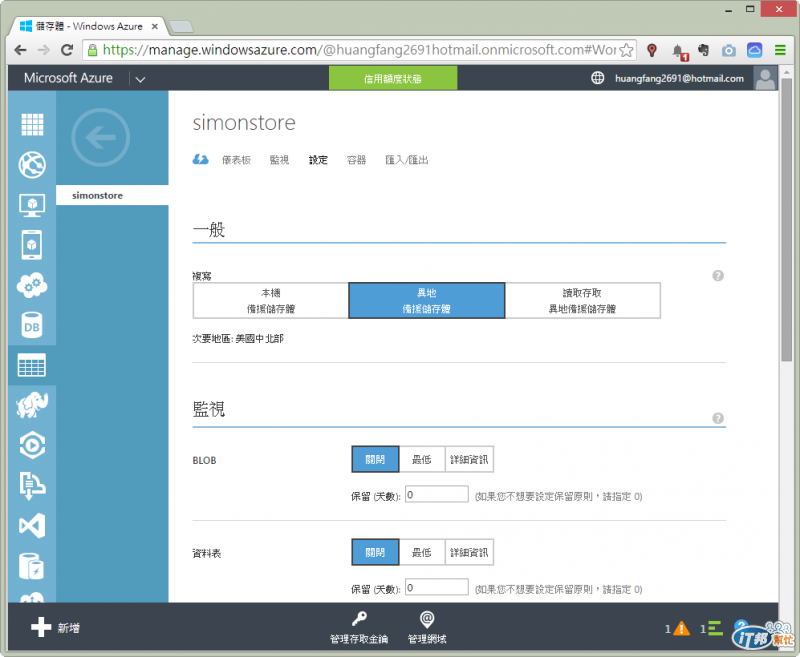Image resolution: width=800 pixels, height=657 pixels.
Task: Open Service Bus icon in sidebar
Action: pyautogui.click(x=32, y=485)
